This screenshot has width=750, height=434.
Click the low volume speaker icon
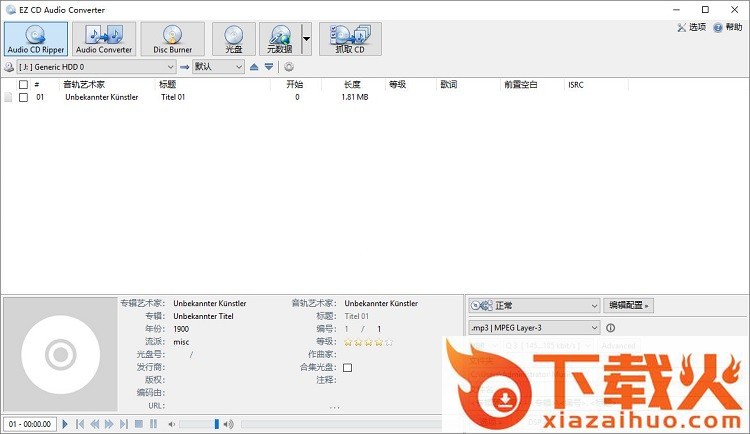coord(171,424)
